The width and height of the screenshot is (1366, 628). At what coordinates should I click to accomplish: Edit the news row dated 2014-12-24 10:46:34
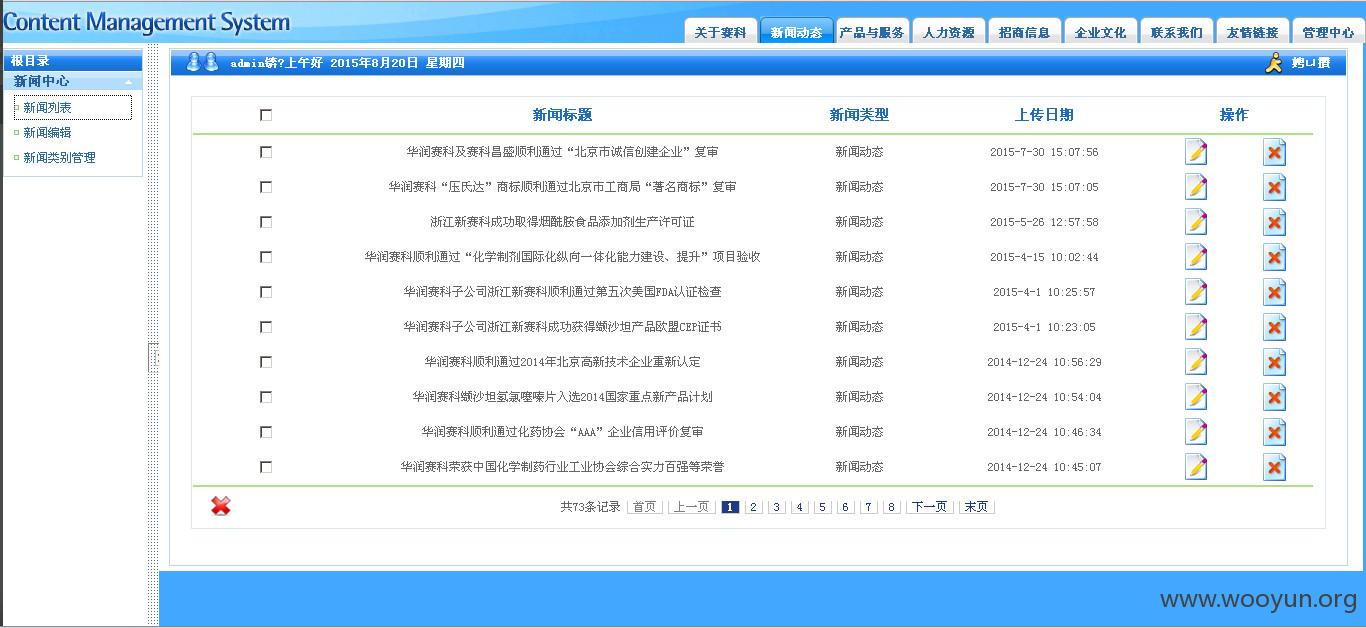click(x=1196, y=432)
